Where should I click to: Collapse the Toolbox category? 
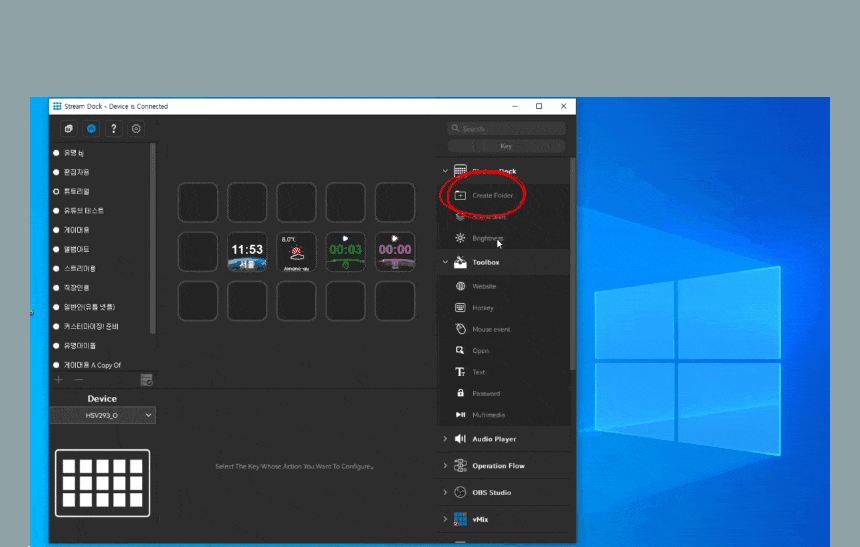tap(445, 262)
